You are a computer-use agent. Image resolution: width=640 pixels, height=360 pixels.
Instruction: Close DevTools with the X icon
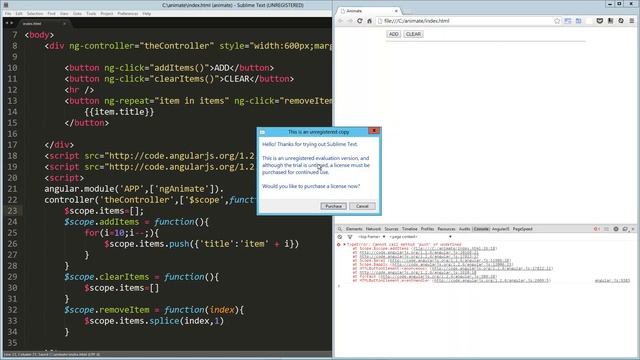pos(633,229)
